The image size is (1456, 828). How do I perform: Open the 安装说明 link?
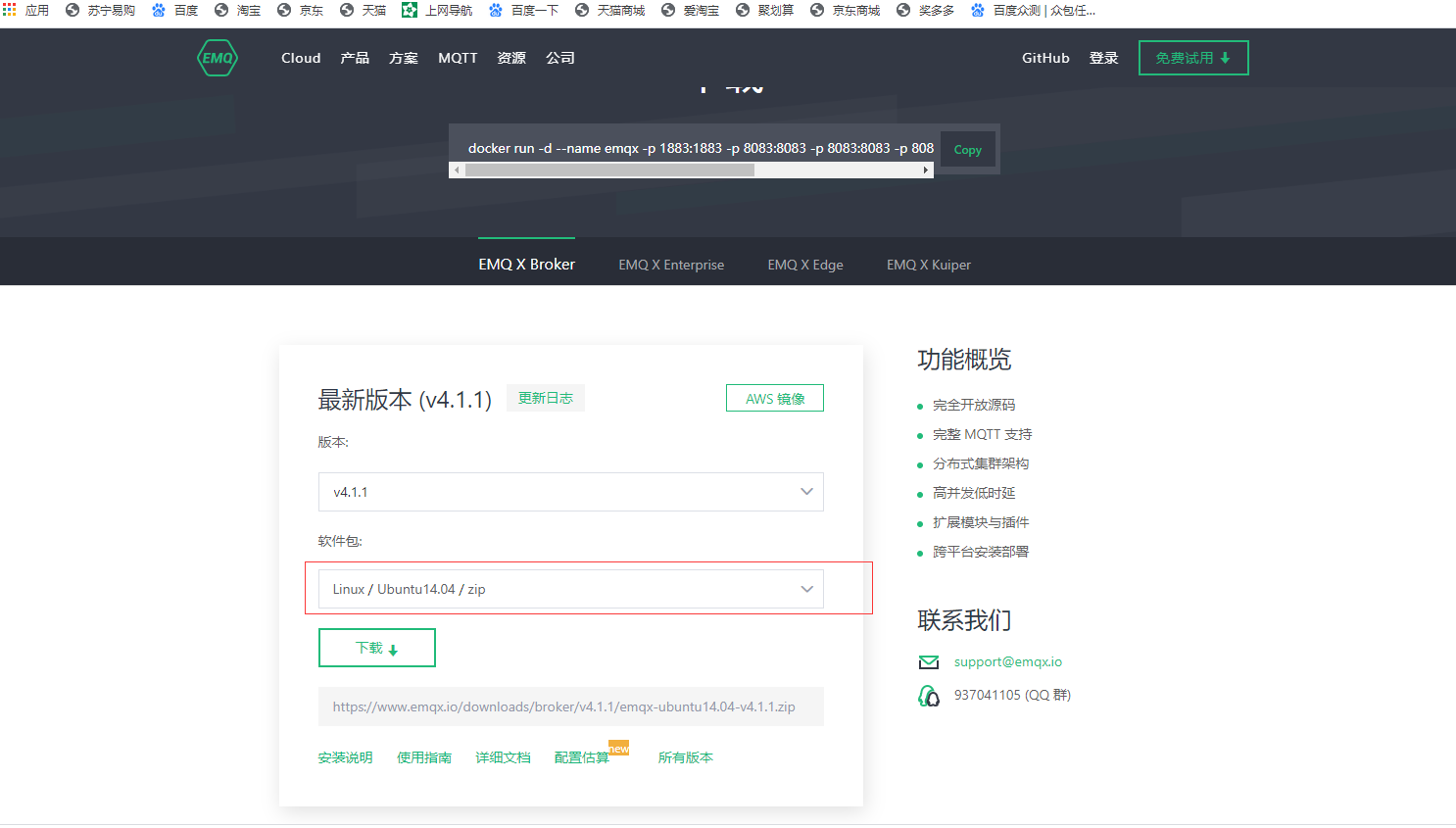coord(346,757)
